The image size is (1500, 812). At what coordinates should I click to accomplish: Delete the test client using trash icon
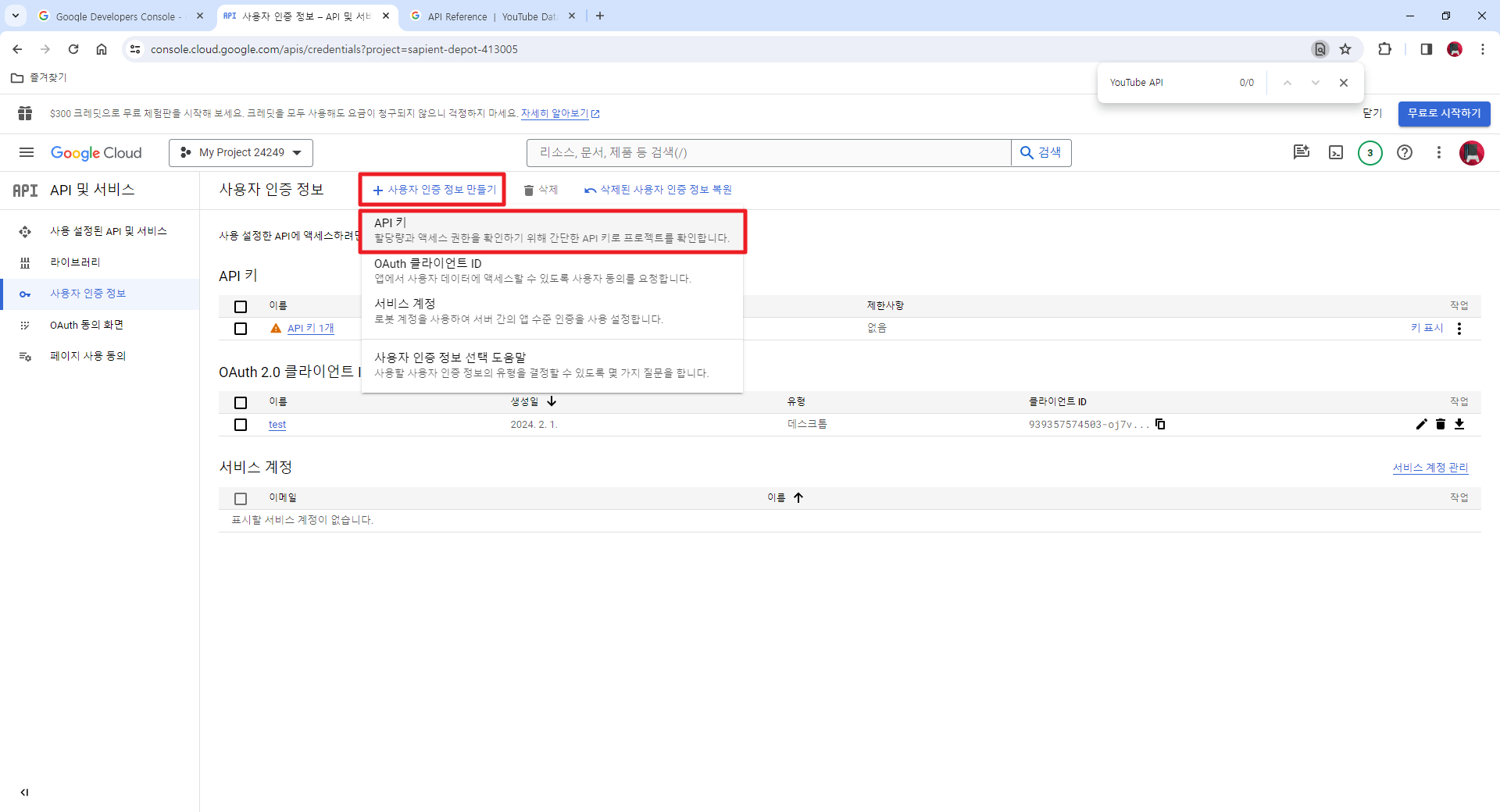pos(1441,424)
